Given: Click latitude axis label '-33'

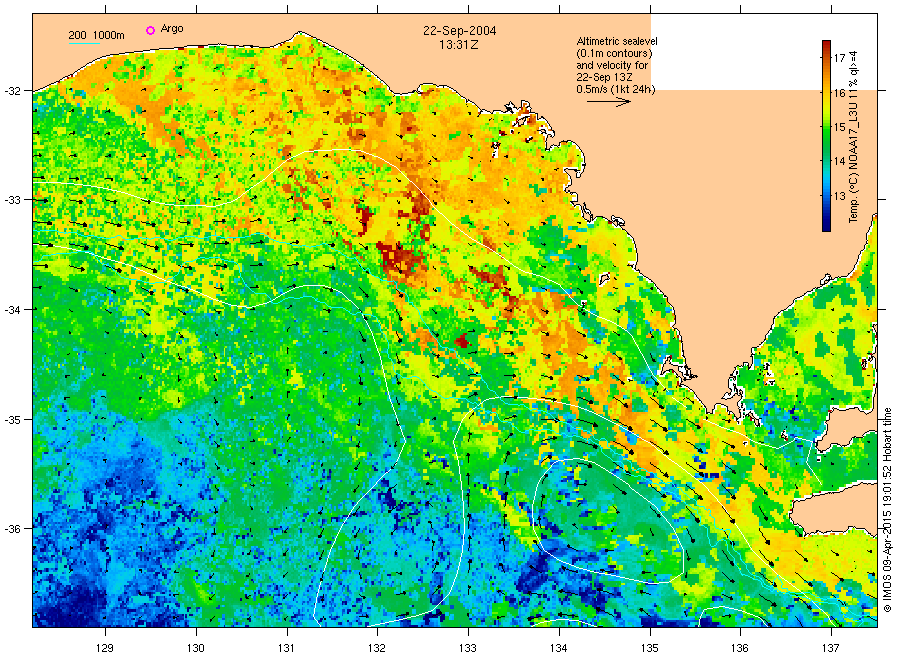Looking at the screenshot, I should pos(11,200).
